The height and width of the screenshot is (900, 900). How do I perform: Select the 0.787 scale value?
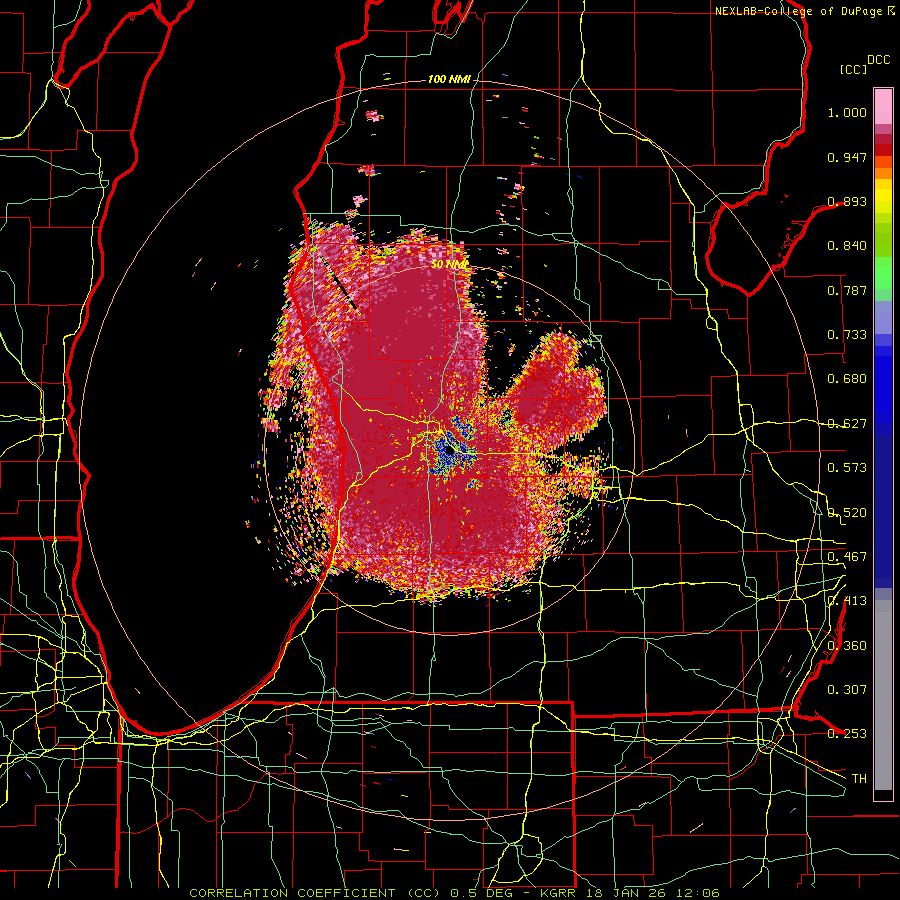click(847, 290)
